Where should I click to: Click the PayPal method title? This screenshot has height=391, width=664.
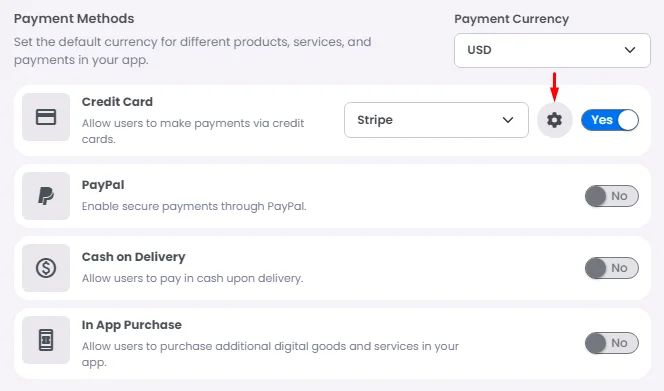tap(103, 185)
